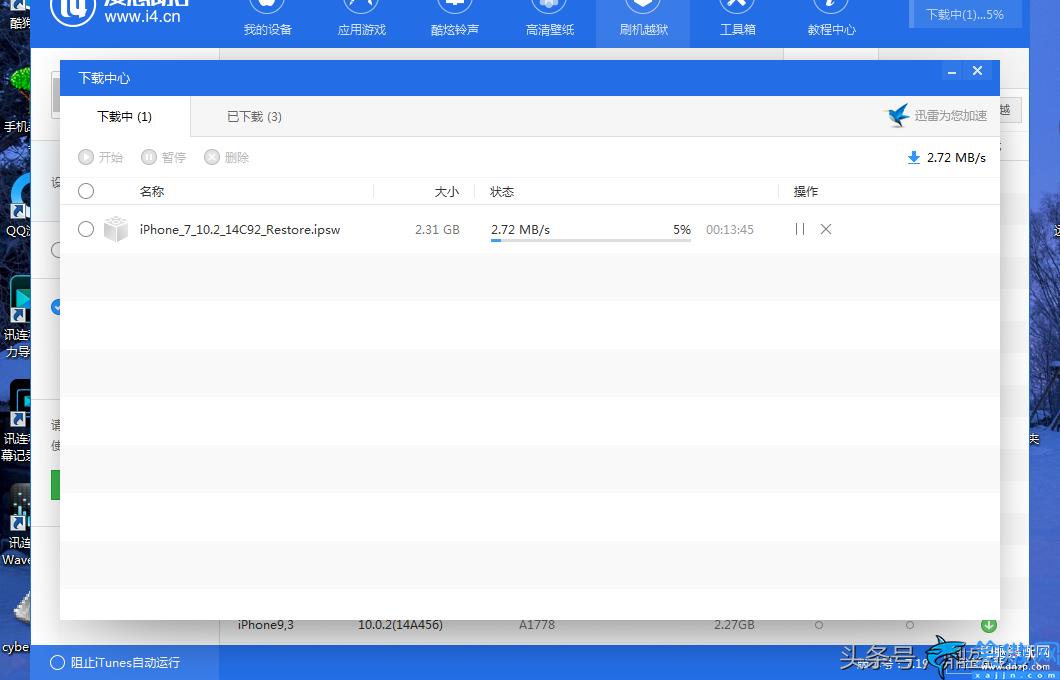Viewport: 1060px width, 680px height.
Task: Open 高清壁纸 in the top navigation
Action: coord(550,19)
